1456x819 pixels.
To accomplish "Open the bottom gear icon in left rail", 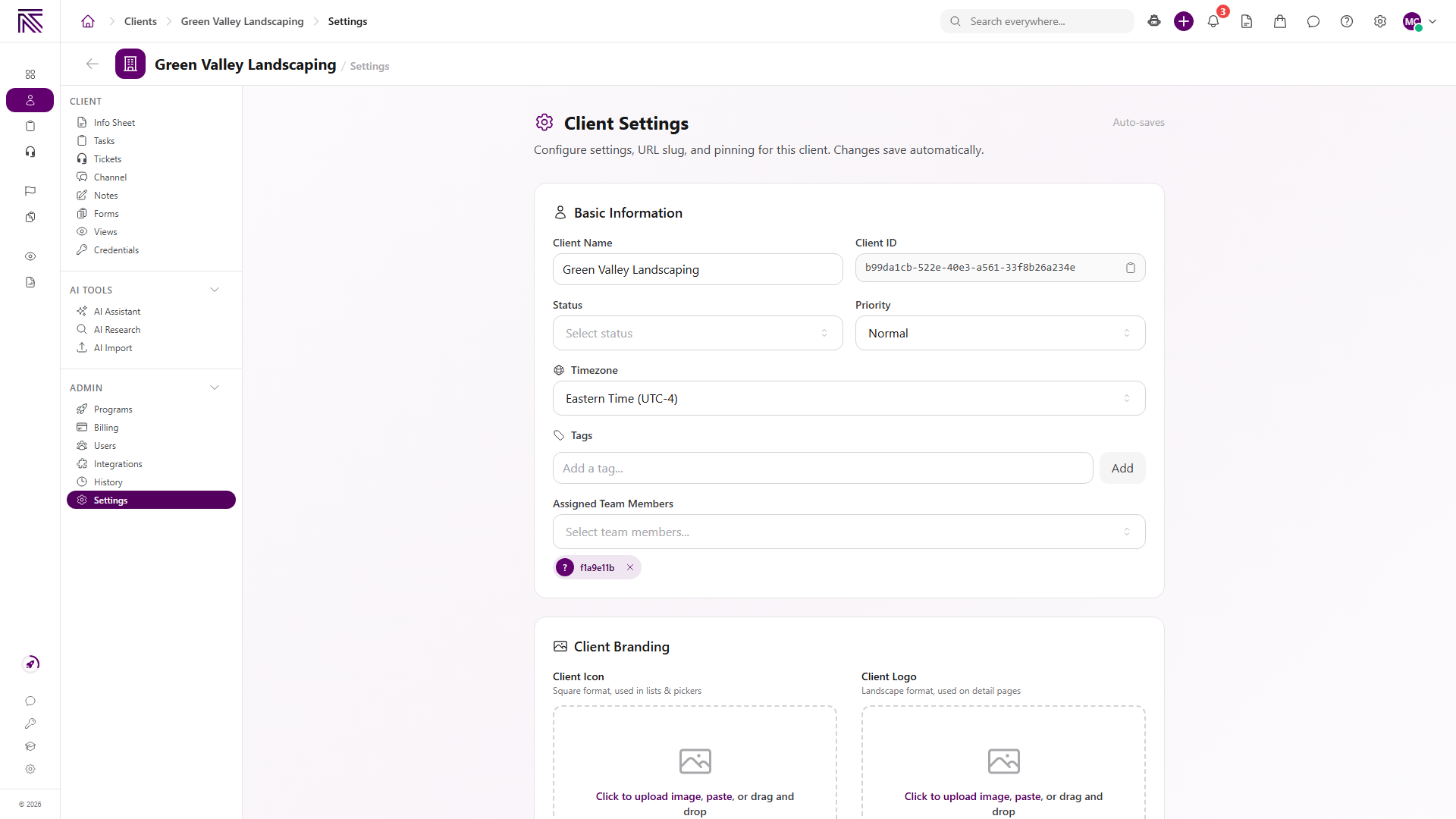I will tap(30, 769).
